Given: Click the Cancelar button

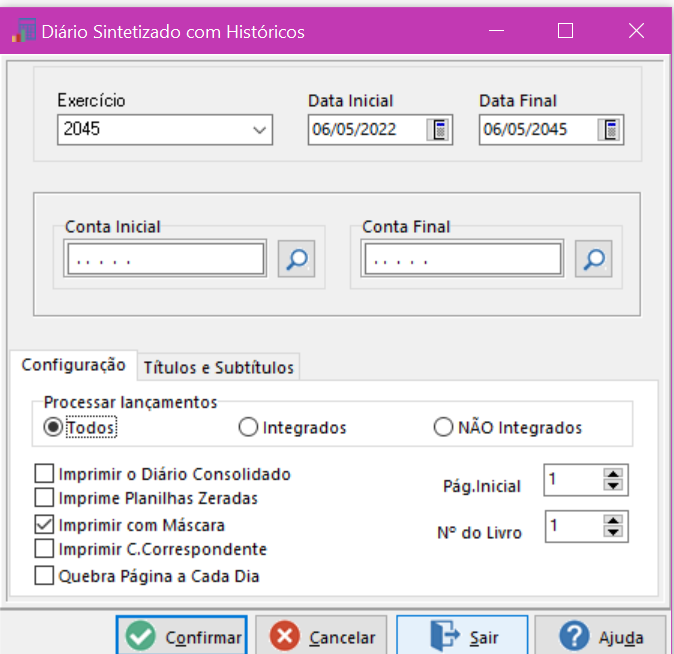Looking at the screenshot, I should (322, 636).
